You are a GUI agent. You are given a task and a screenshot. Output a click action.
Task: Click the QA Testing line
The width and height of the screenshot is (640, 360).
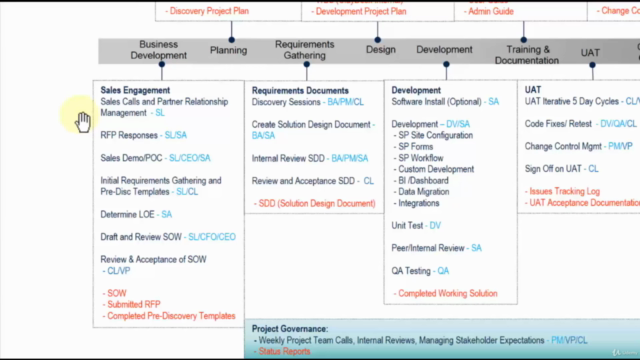click(x=420, y=271)
